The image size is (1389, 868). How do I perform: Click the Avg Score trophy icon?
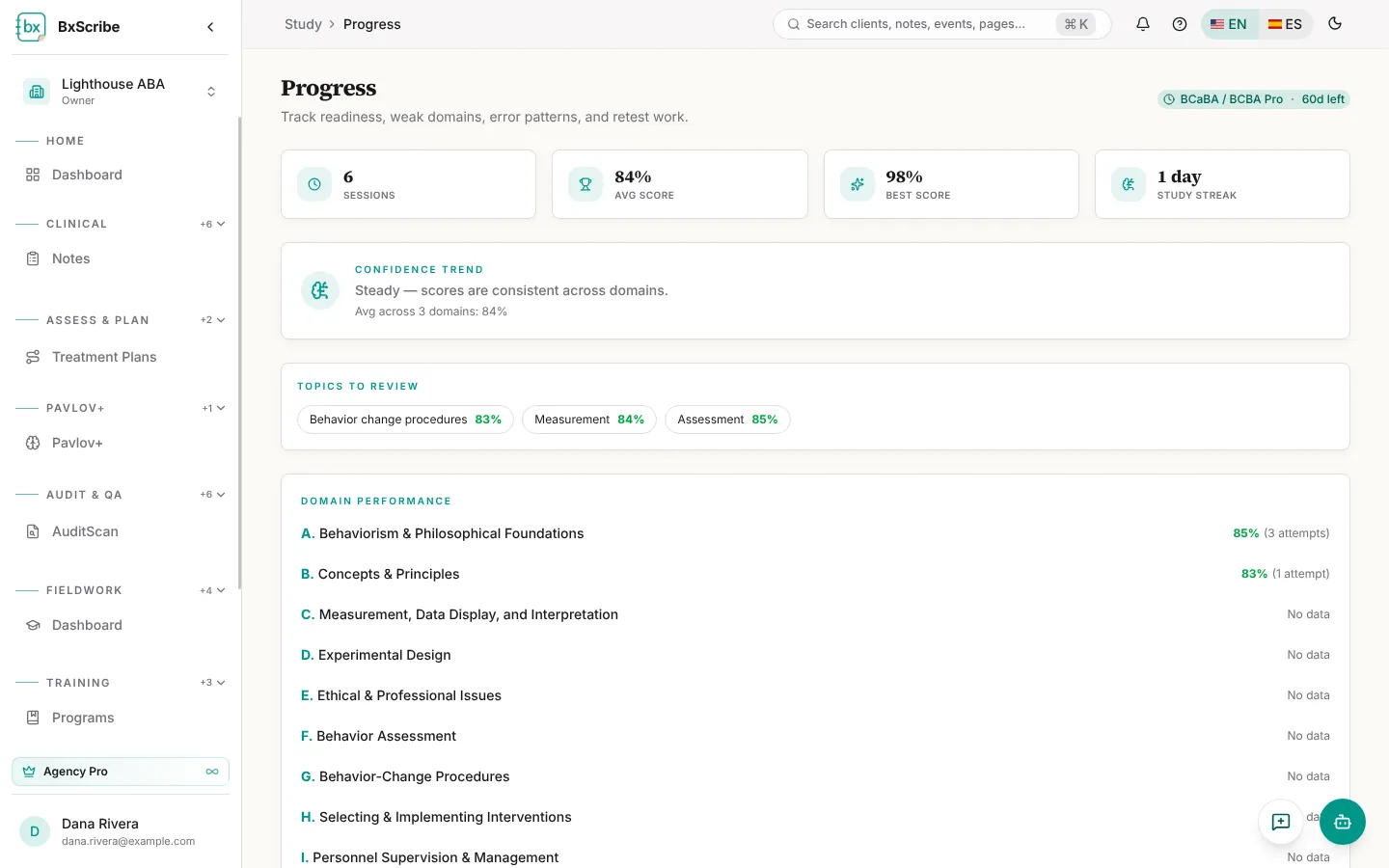(x=586, y=184)
